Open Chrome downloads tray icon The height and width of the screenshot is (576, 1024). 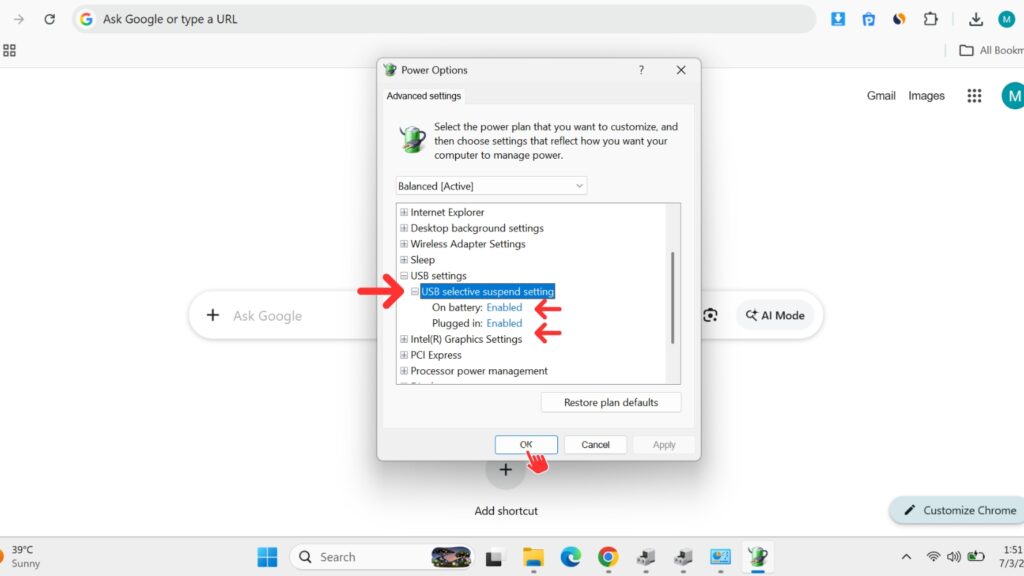point(976,19)
